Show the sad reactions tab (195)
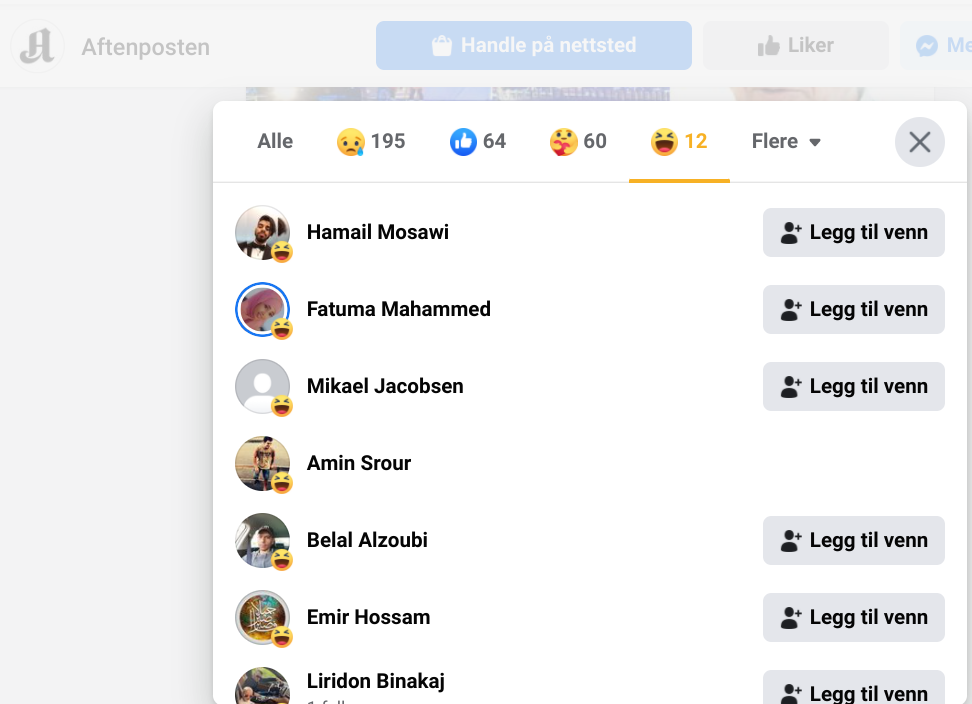Viewport: 972px width, 704px height. 371,142
